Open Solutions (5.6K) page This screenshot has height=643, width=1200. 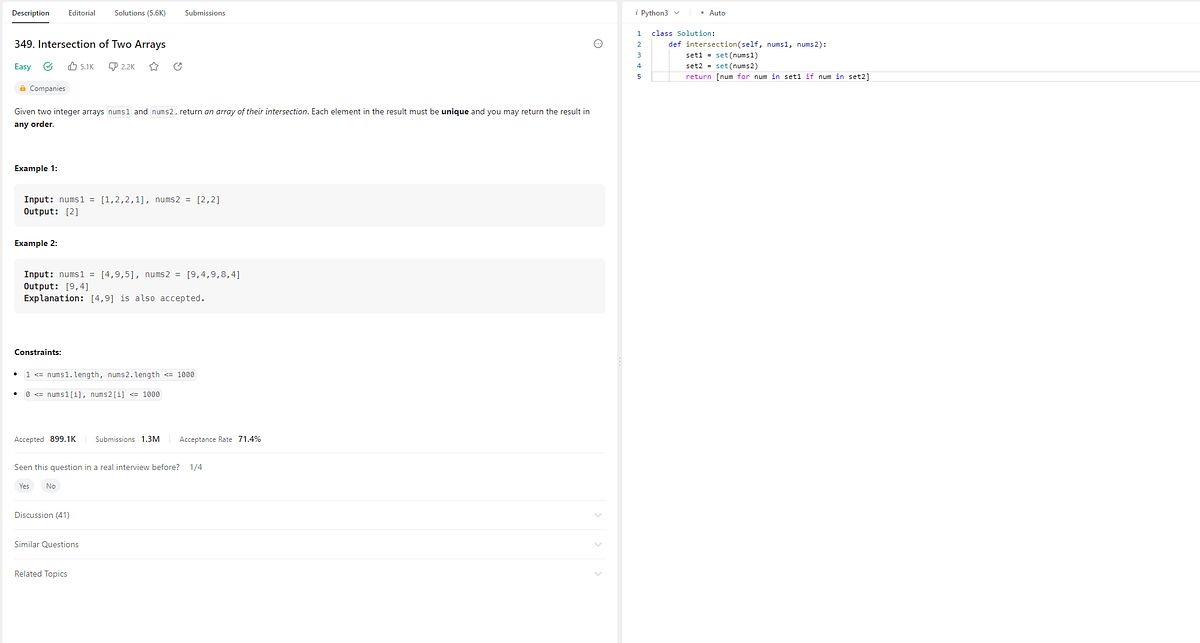139,13
